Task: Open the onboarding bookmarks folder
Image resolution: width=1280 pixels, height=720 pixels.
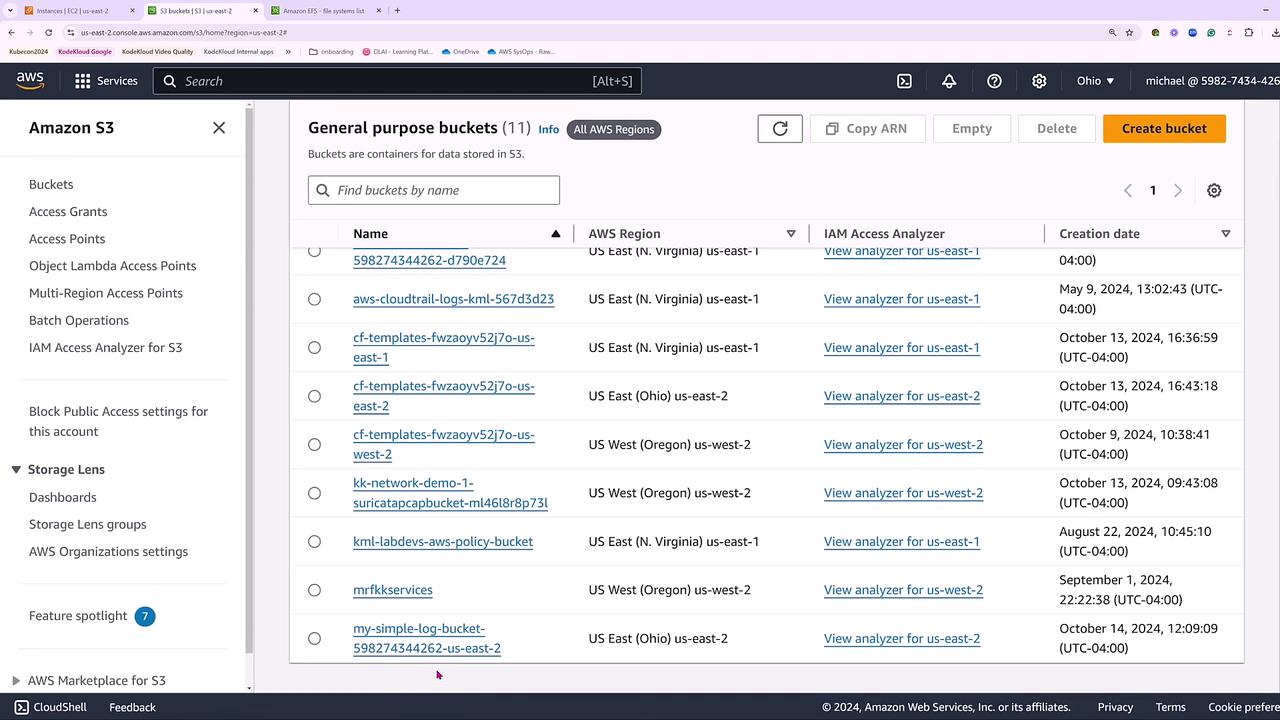Action: tap(331, 51)
